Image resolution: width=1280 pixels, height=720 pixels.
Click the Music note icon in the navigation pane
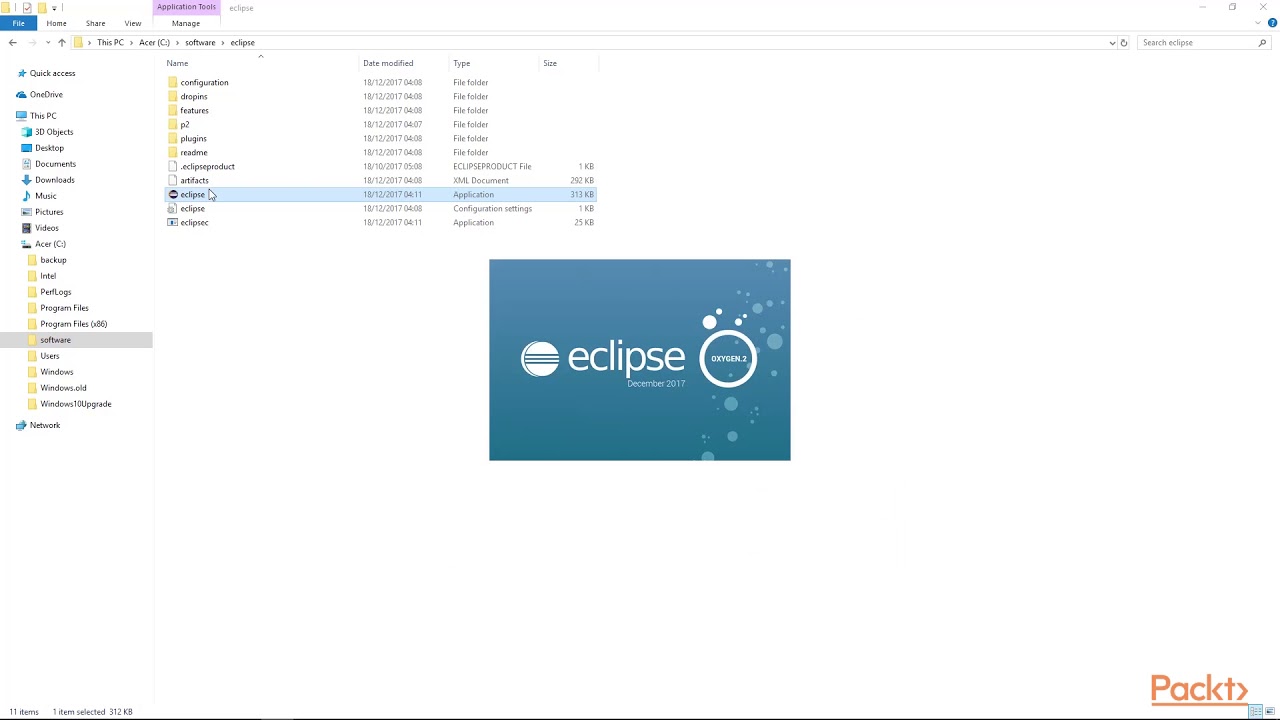tap(27, 196)
